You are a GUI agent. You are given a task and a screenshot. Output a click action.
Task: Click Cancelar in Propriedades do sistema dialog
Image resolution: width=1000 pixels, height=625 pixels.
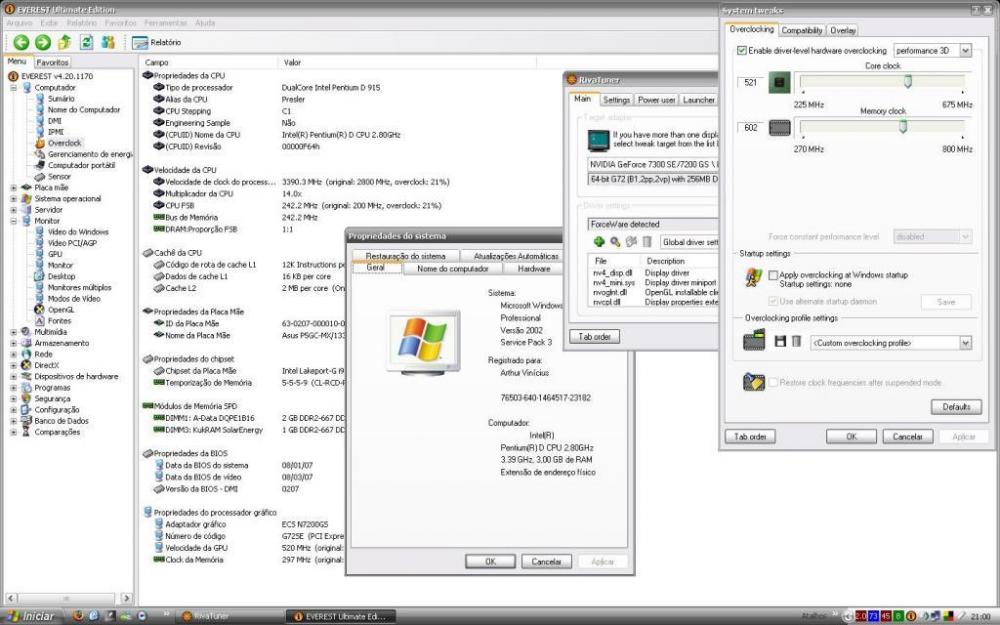pyautogui.click(x=546, y=562)
